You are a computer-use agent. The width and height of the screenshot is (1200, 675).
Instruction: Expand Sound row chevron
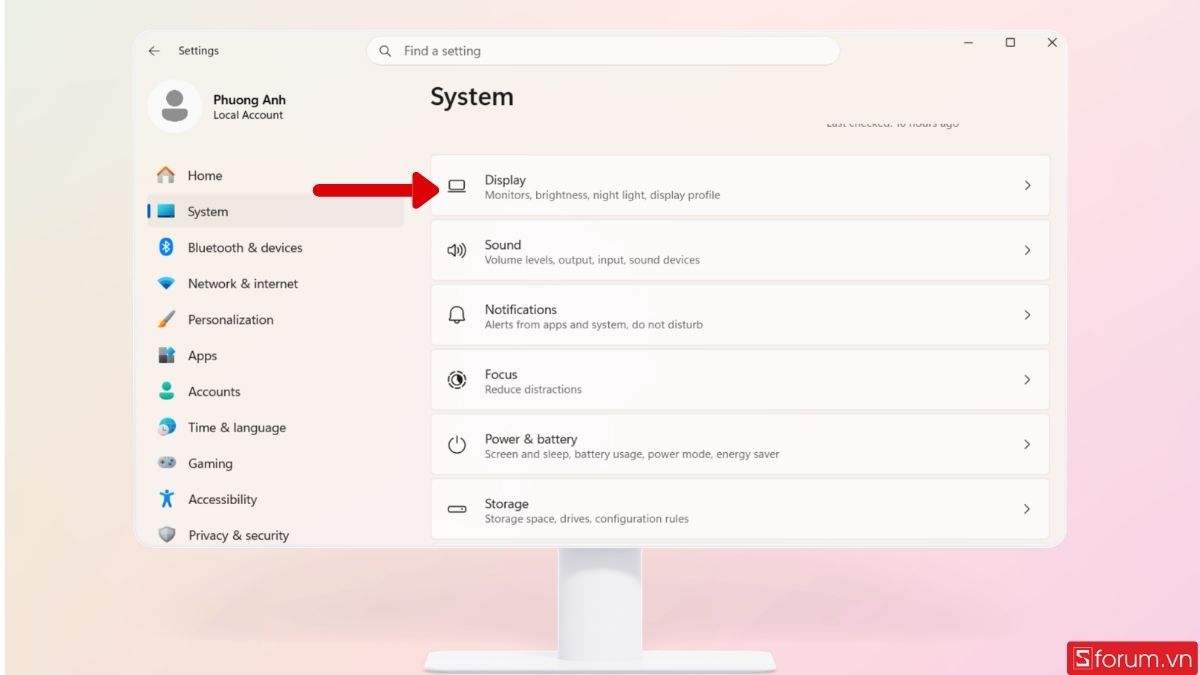[x=1027, y=250]
